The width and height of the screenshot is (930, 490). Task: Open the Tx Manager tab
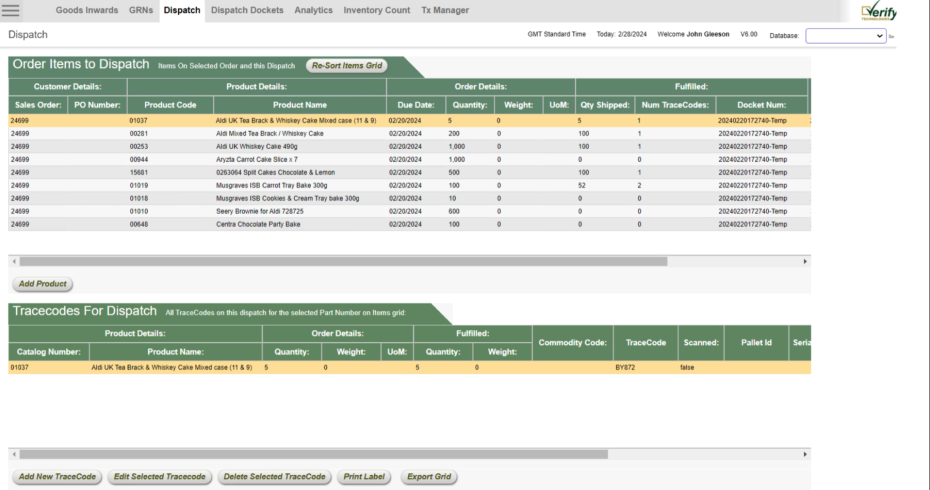[x=445, y=10]
